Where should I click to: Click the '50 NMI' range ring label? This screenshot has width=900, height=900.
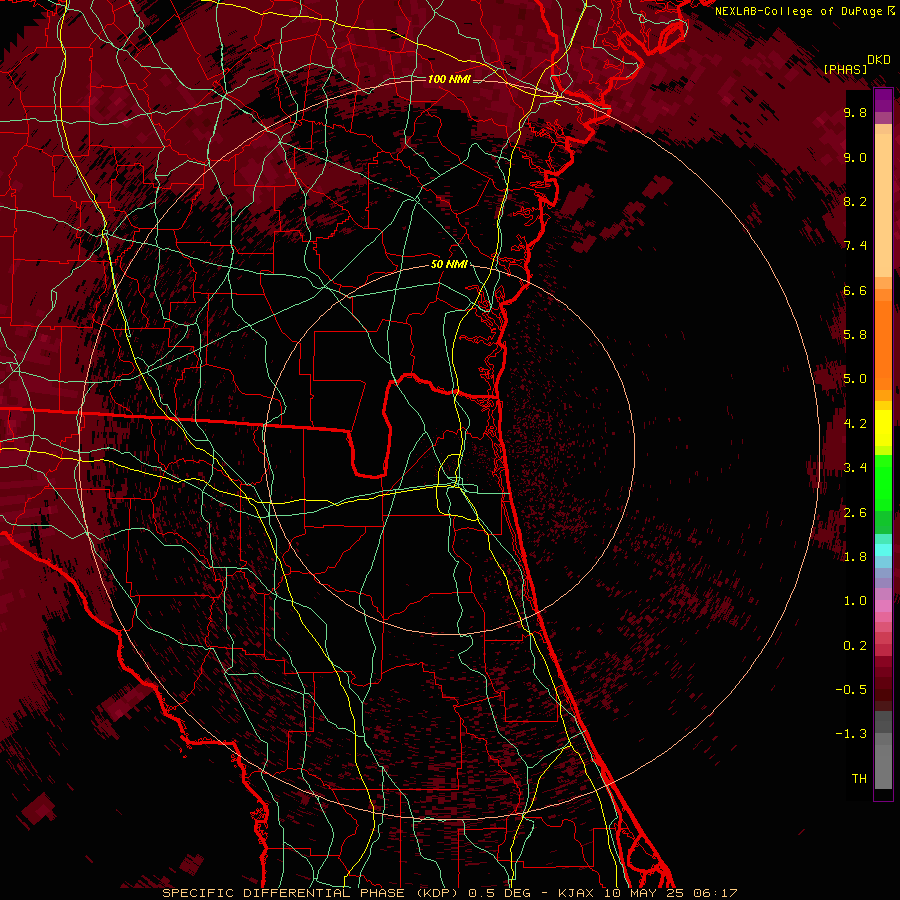pyautogui.click(x=449, y=264)
